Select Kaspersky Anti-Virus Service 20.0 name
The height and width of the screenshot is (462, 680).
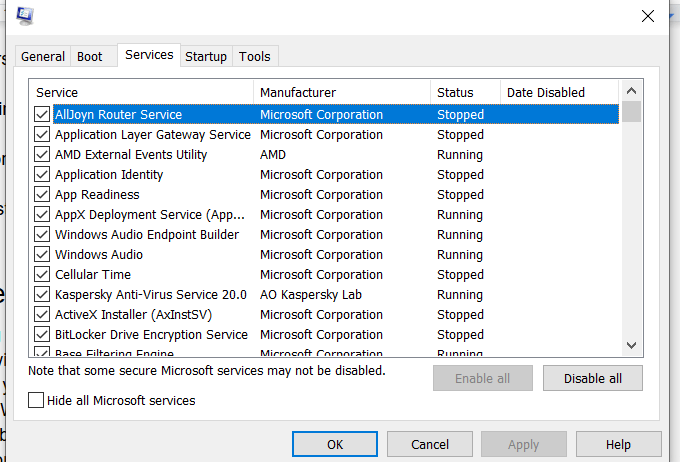(150, 295)
